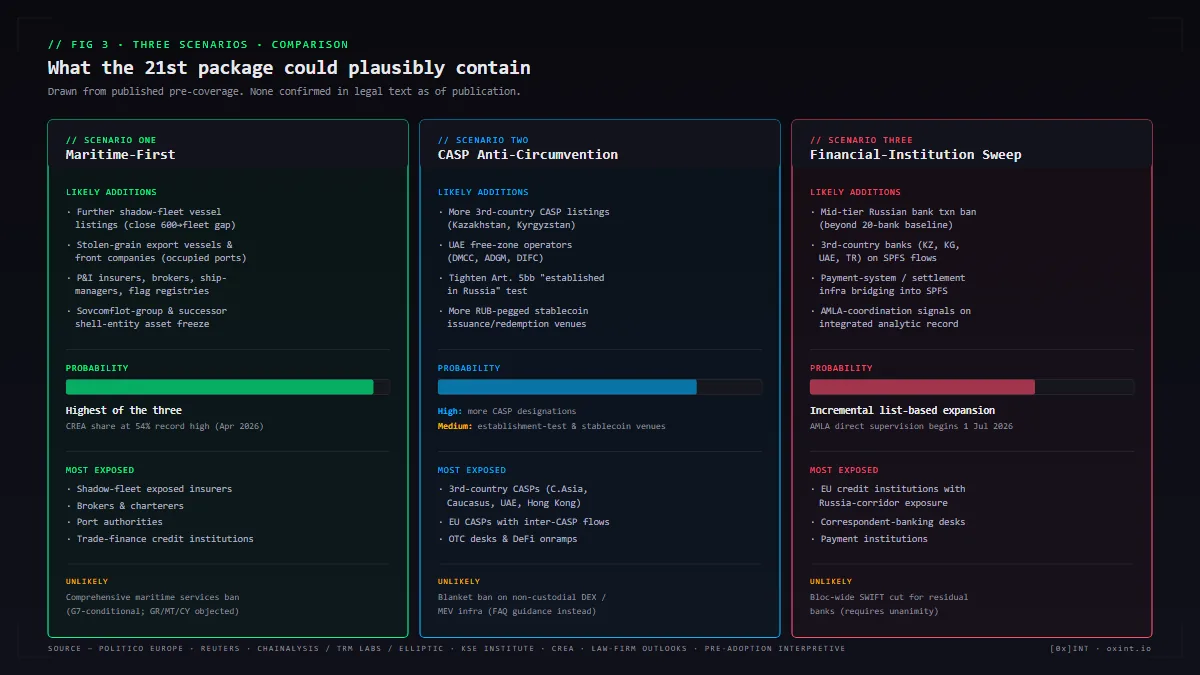Click the UNLIKELY label in Financial-Institution card
This screenshot has height=675, width=1200.
point(831,581)
